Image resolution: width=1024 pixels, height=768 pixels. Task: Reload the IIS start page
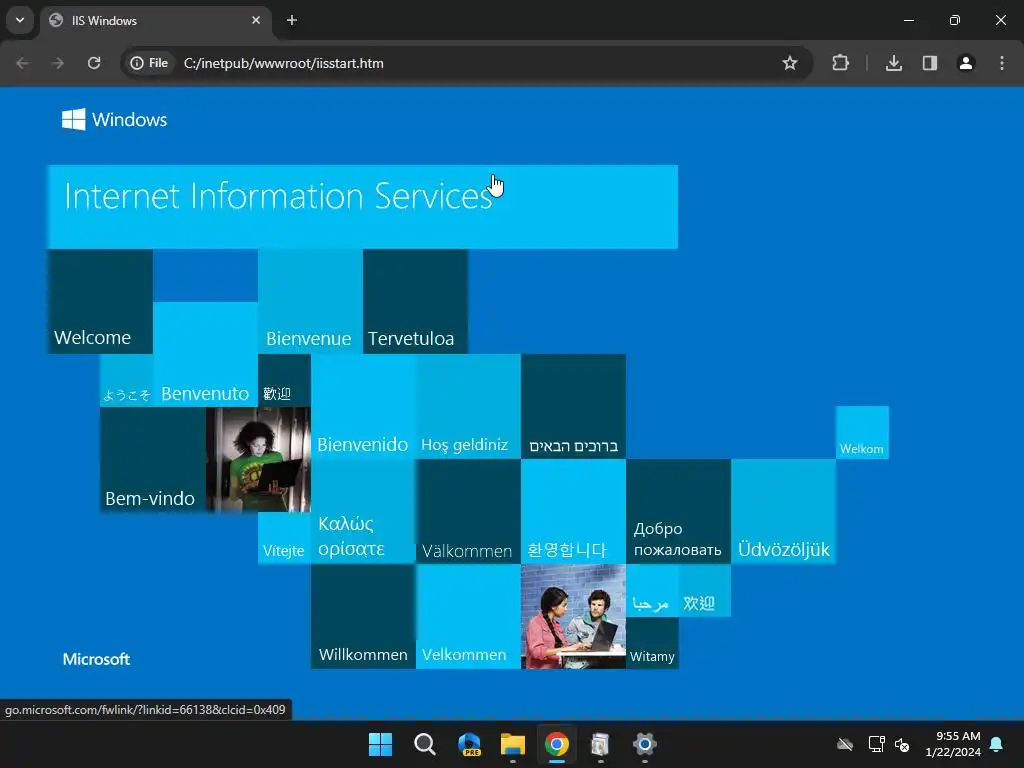(x=94, y=63)
